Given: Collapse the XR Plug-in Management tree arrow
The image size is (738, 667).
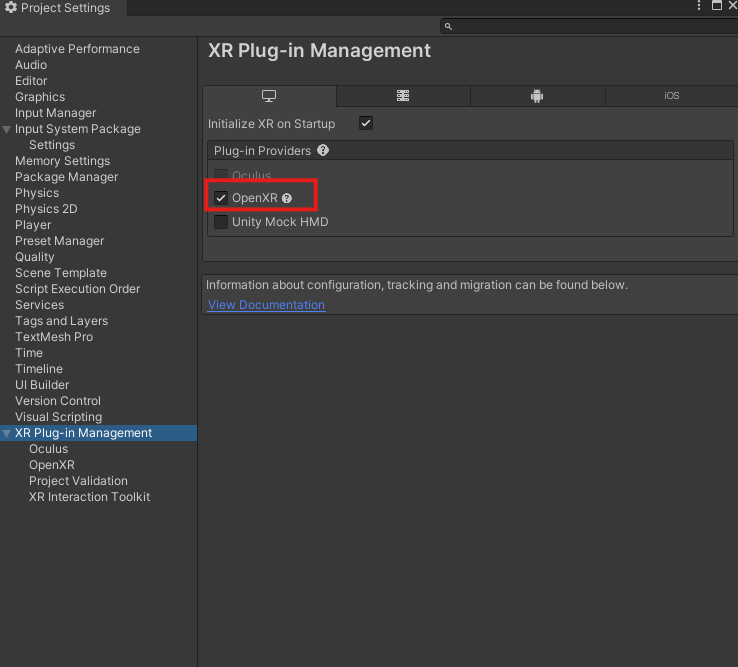Looking at the screenshot, I should (7, 433).
